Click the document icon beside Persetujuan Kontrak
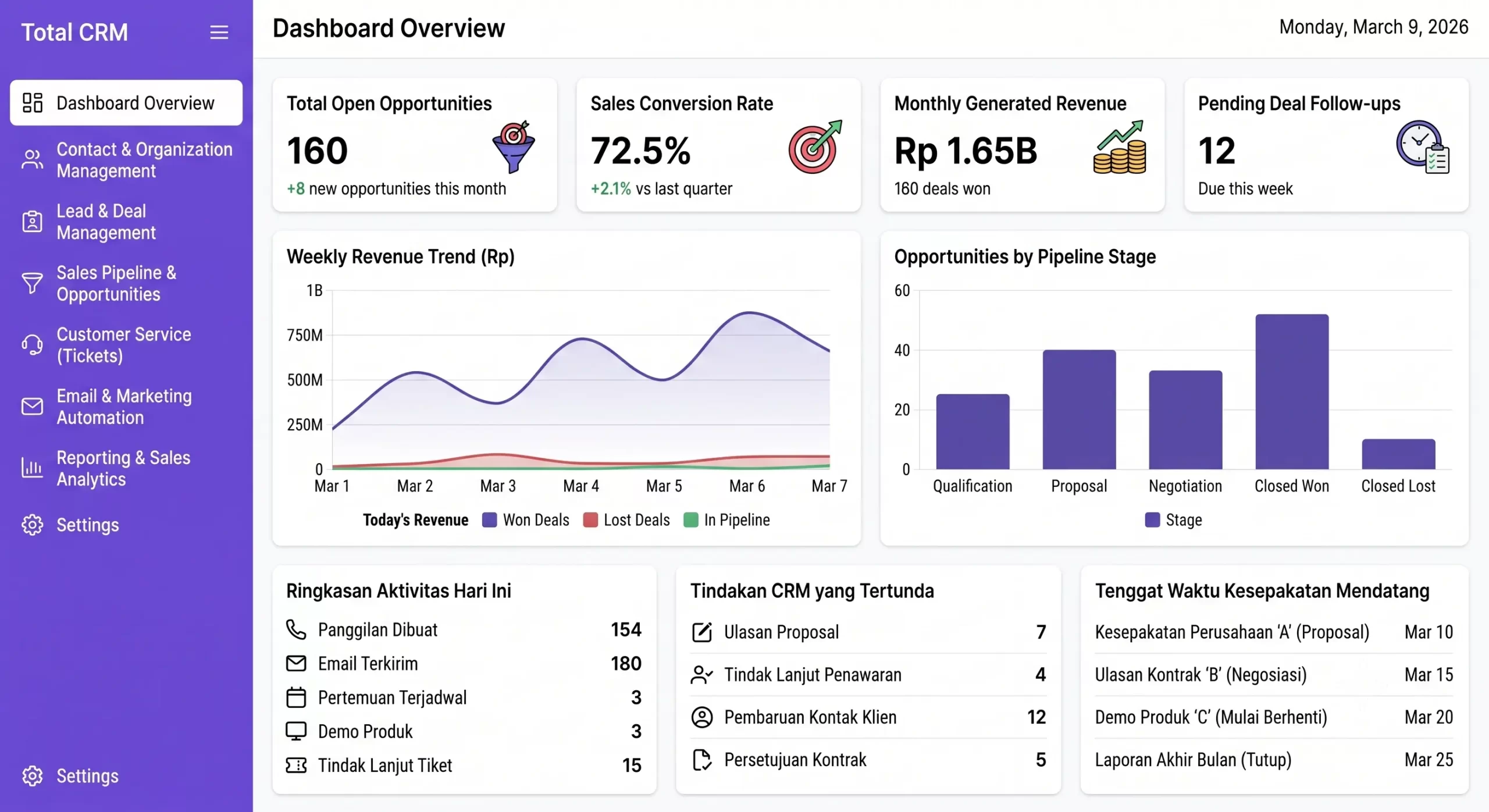 tap(702, 760)
